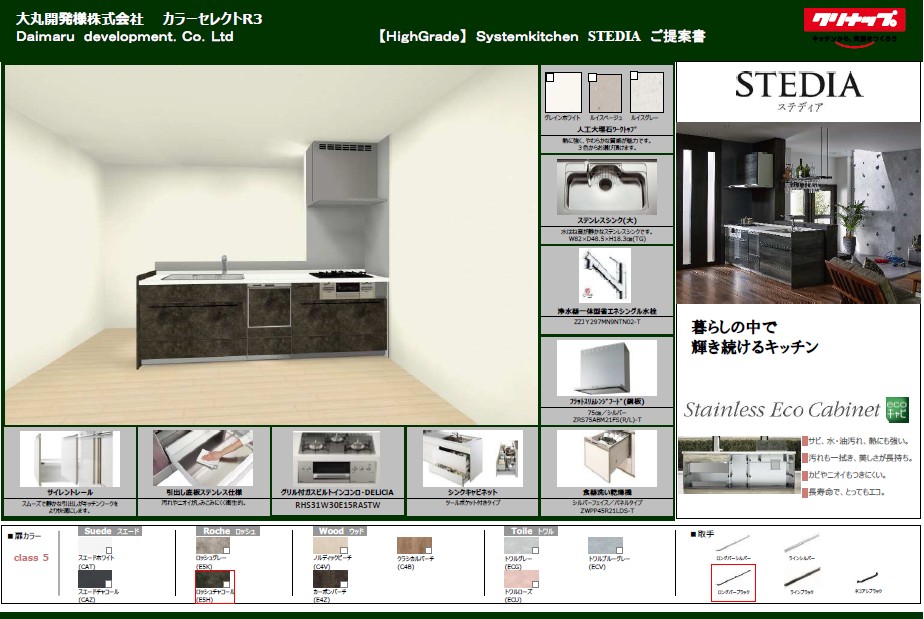Click the eco cabinet green logo

coord(896,408)
